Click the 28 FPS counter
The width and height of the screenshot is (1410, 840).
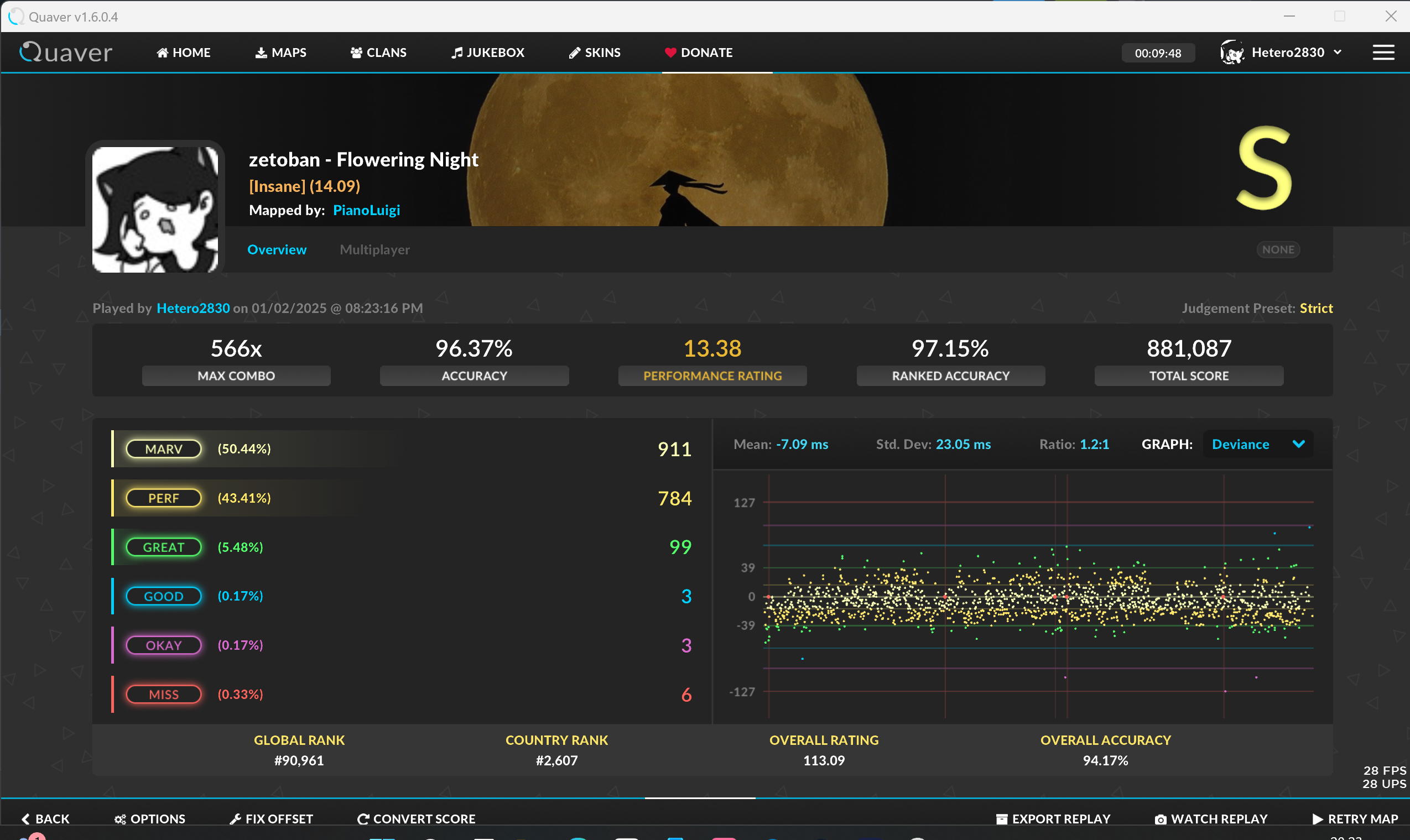1385,770
